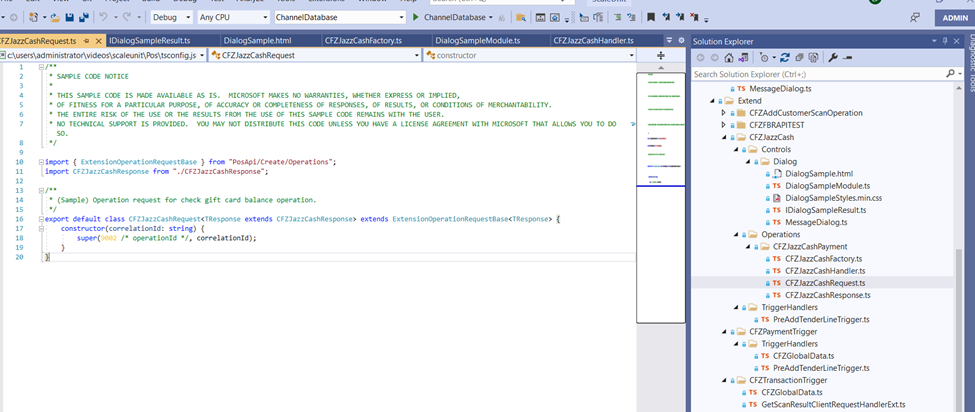Open Properties wrench icon in Solution Explorer
Screen dimensions: 975x412
tap(833, 58)
